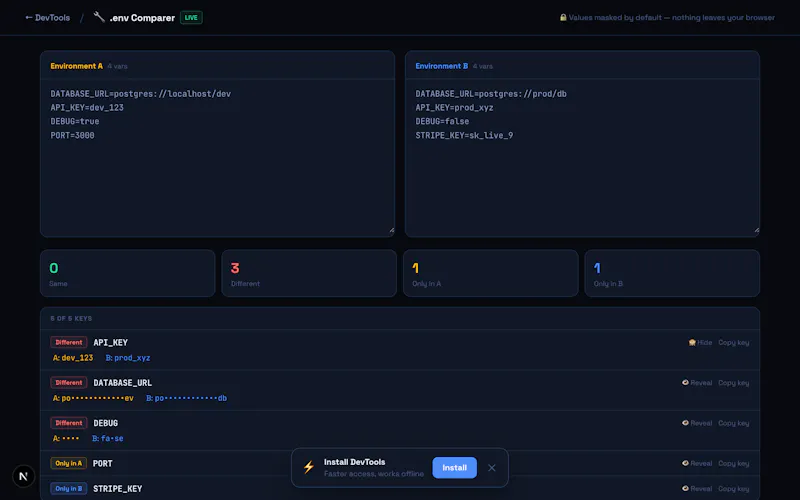Filter by the Same count card

coord(128,273)
